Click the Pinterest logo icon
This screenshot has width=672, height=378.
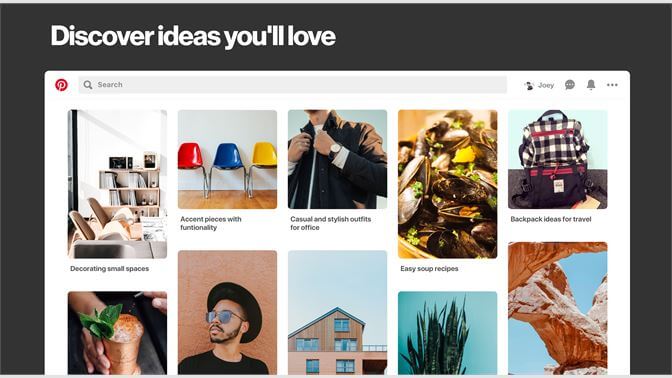[x=61, y=85]
